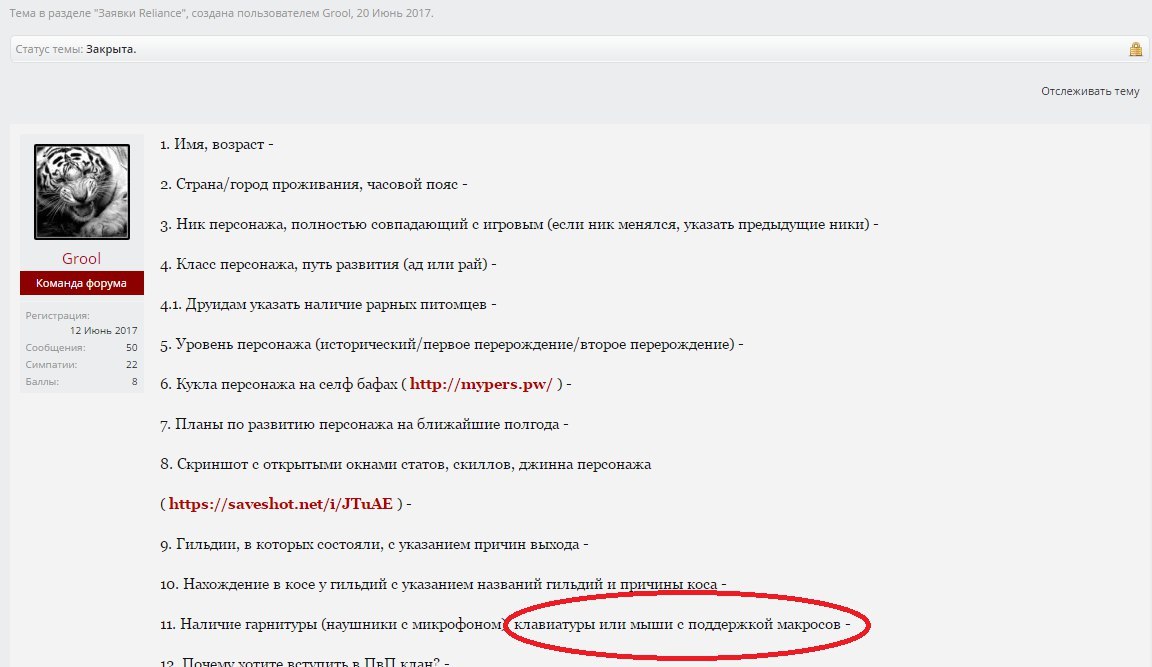Open the http://mypers.pw/ link
The image size is (1152, 667).
(x=481, y=384)
